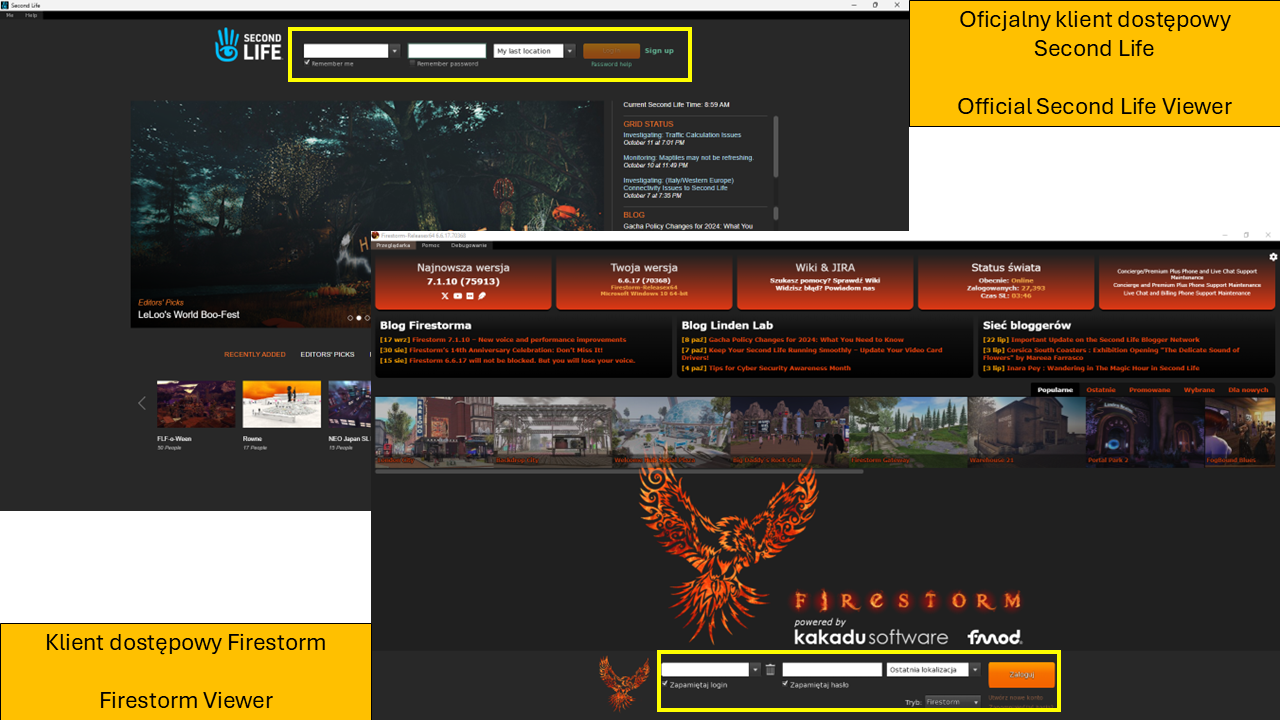This screenshot has width=1280, height=720.
Task: Expand Second Life username dropdown arrow
Action: (395, 51)
